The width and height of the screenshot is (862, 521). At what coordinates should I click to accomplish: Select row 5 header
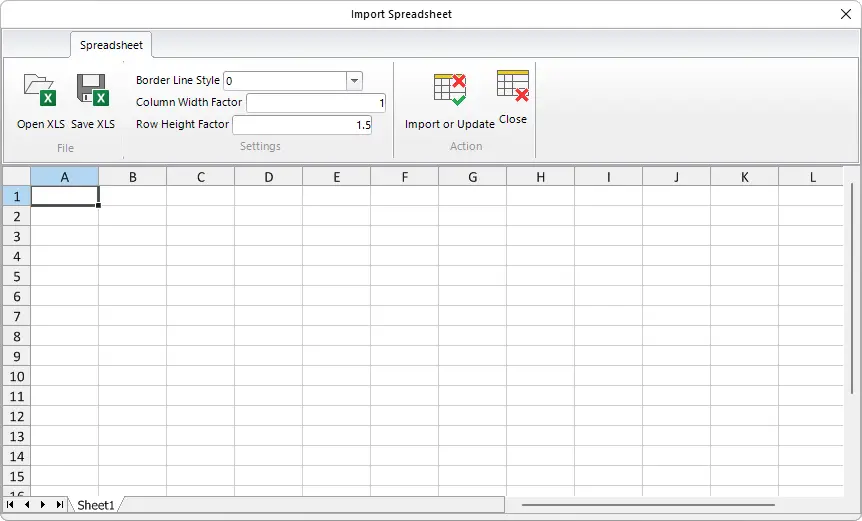point(17,276)
